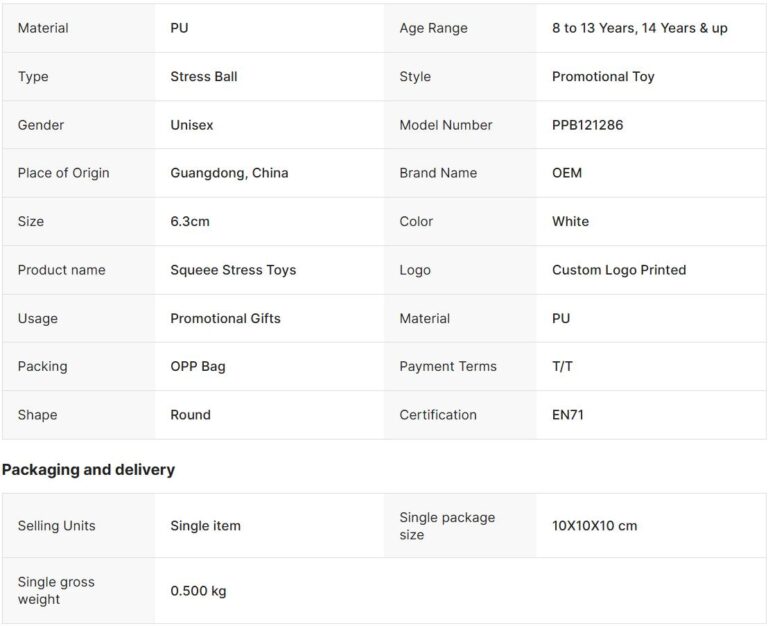The image size is (768, 626).
Task: Select the Stress Ball type value
Action: (x=204, y=77)
